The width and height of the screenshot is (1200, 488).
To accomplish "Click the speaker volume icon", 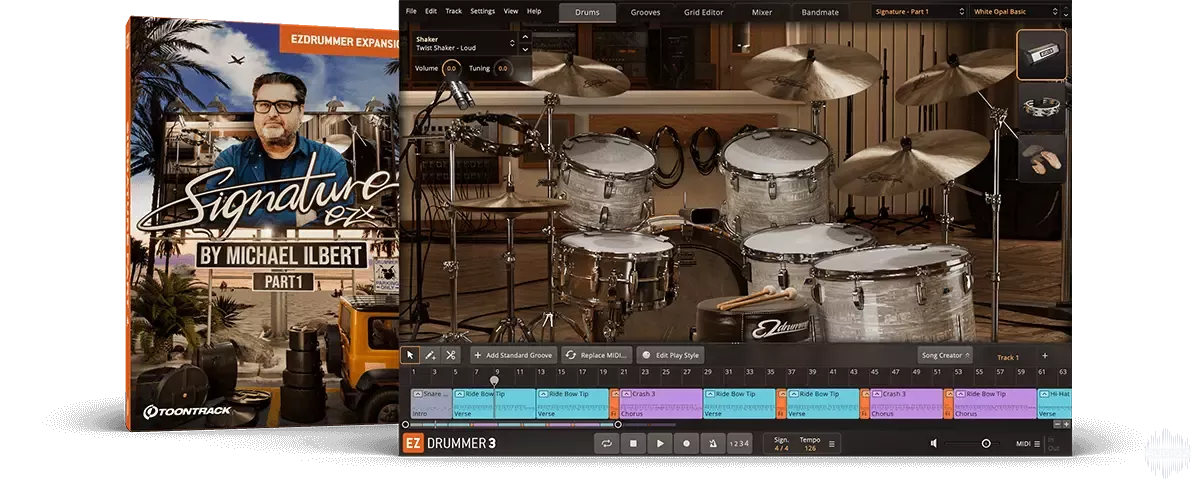I will [934, 443].
